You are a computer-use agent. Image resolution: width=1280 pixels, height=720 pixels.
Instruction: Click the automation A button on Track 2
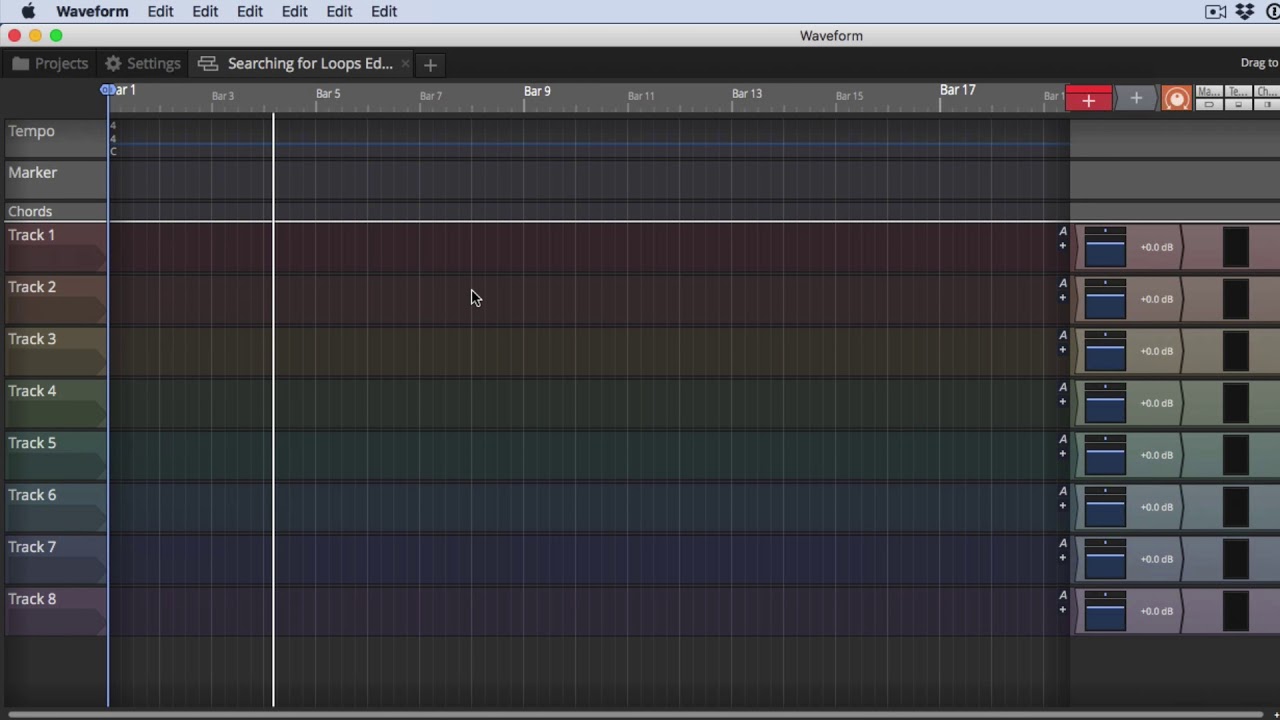pos(1063,283)
